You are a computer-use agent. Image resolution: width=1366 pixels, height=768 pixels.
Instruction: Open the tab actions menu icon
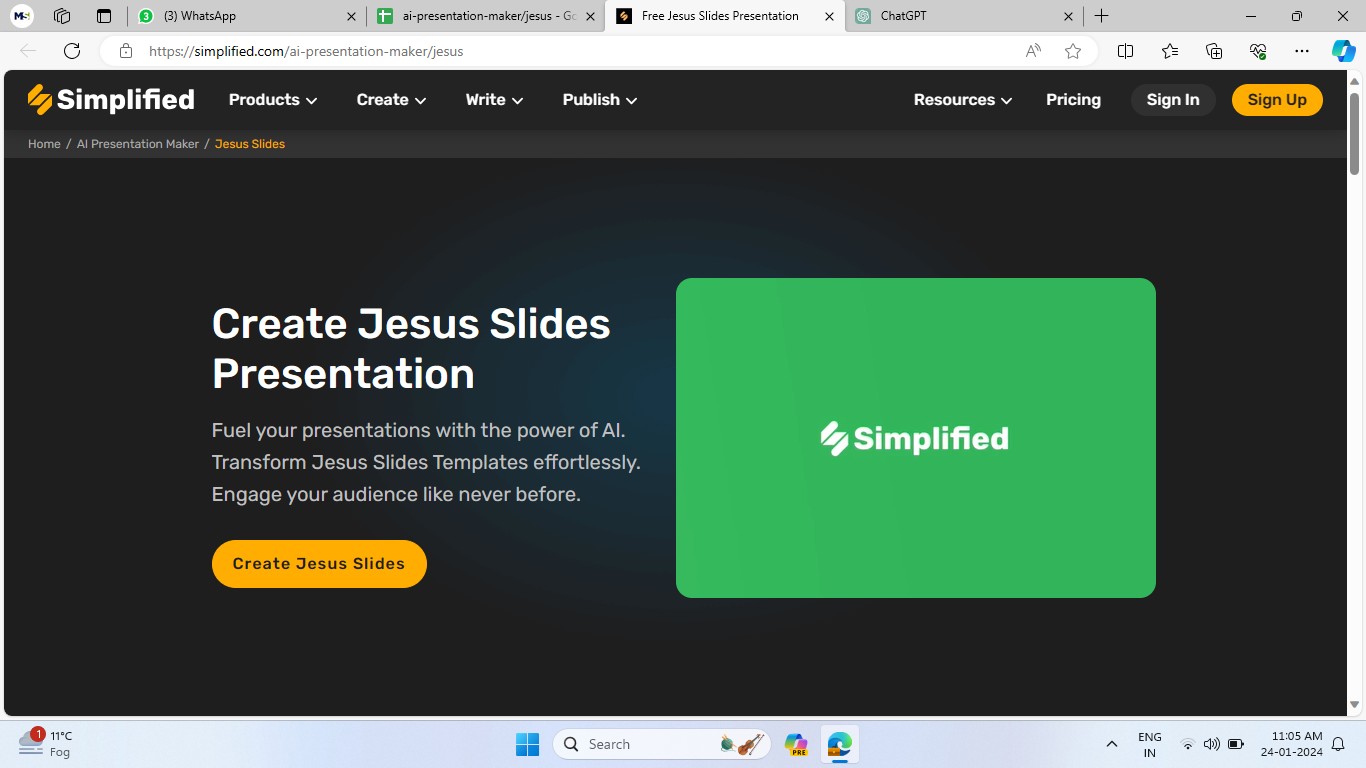click(104, 16)
